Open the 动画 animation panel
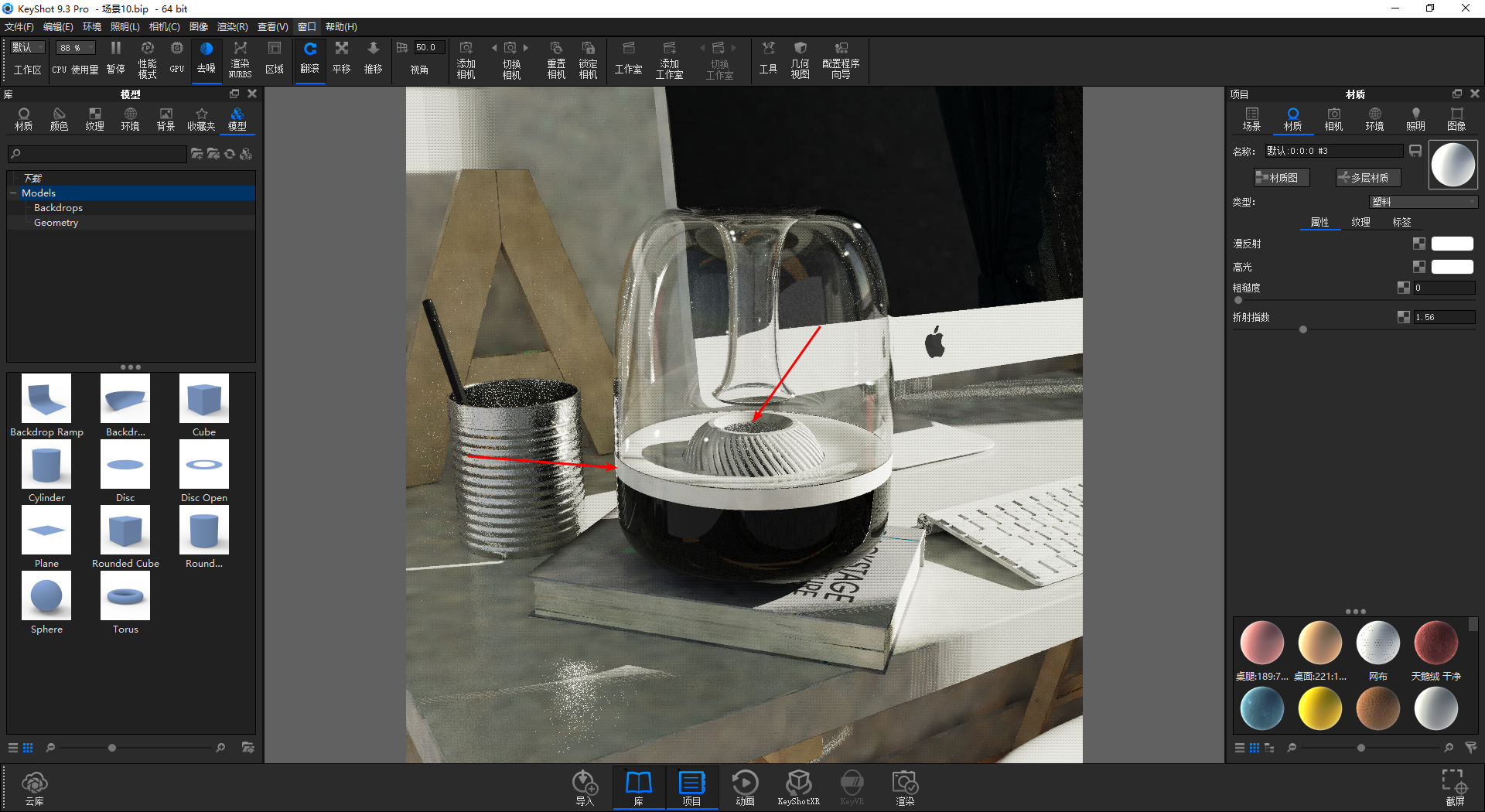Screen dimensions: 1485x812 coord(745,787)
